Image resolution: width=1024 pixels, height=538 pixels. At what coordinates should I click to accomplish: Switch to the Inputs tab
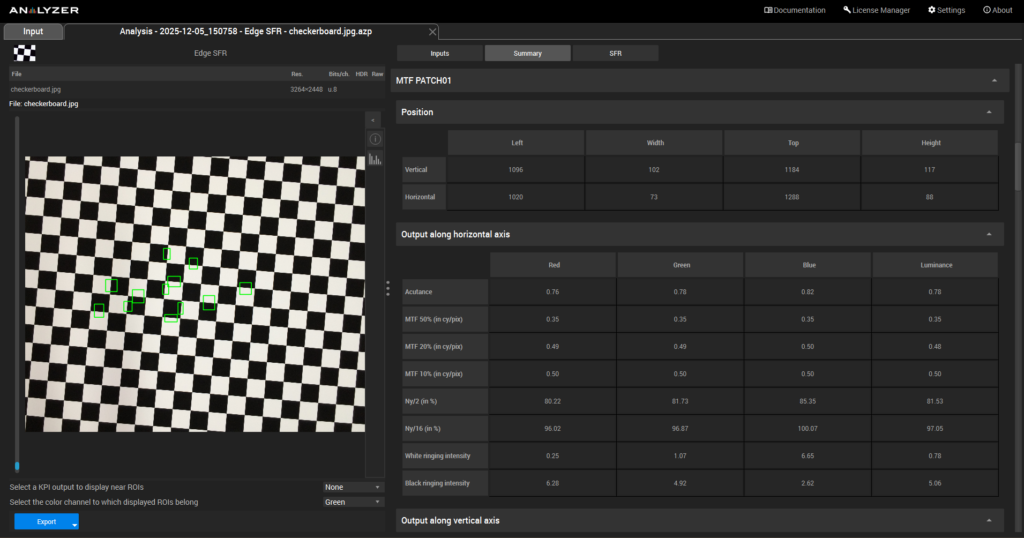pyautogui.click(x=439, y=53)
